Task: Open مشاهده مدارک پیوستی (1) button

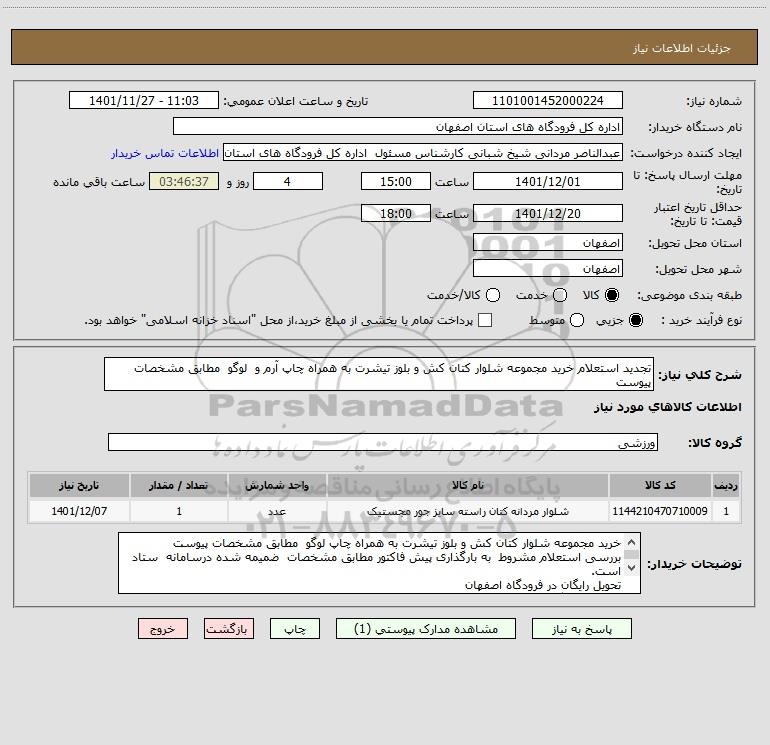Action: (426, 629)
